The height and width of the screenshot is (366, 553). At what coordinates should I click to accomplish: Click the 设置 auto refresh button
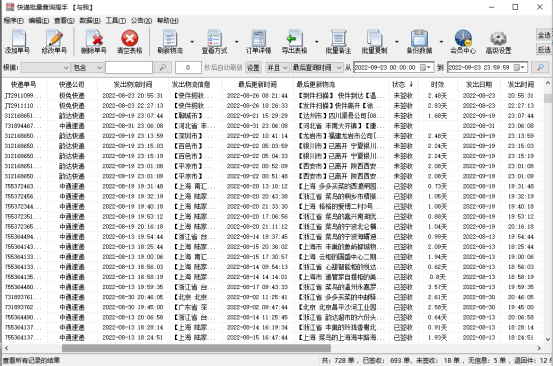253,67
